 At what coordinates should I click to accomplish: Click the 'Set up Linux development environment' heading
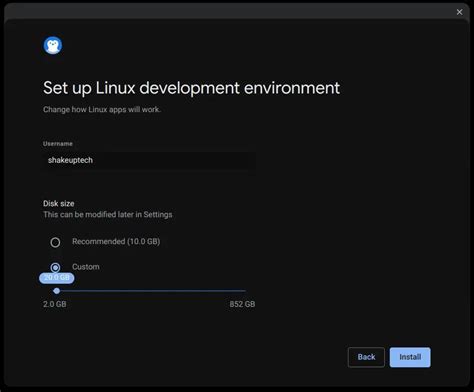(191, 88)
